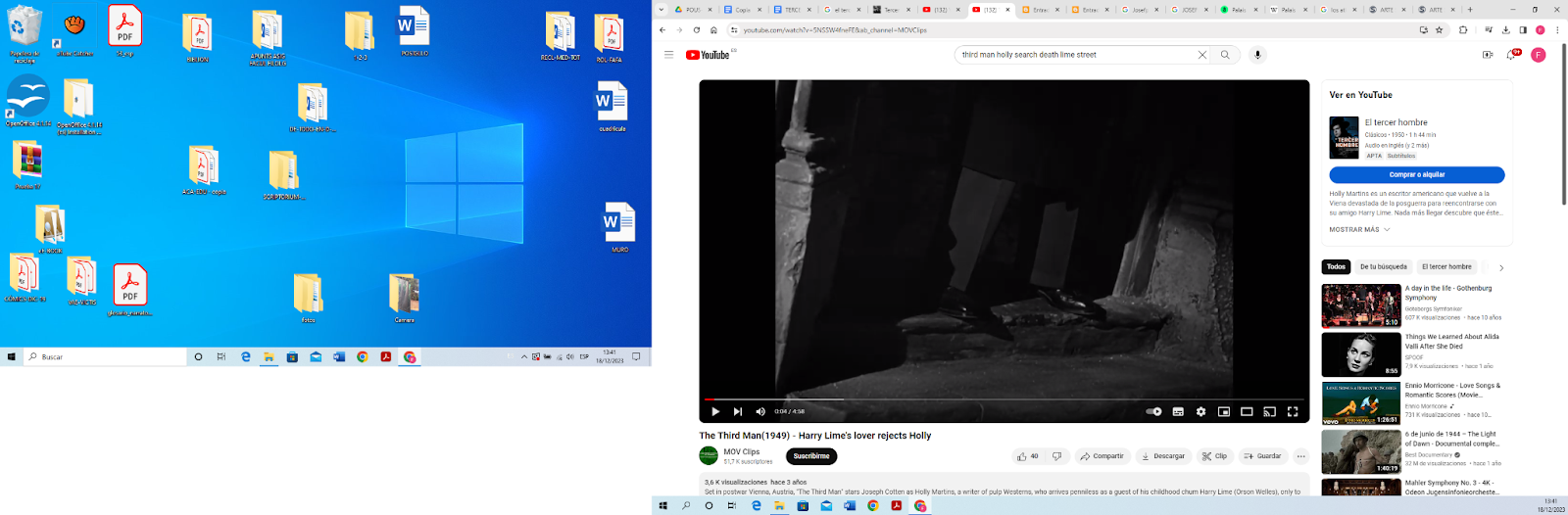Viewport: 1568px width, 515px height.
Task: Skip to next video in player
Action: [738, 411]
